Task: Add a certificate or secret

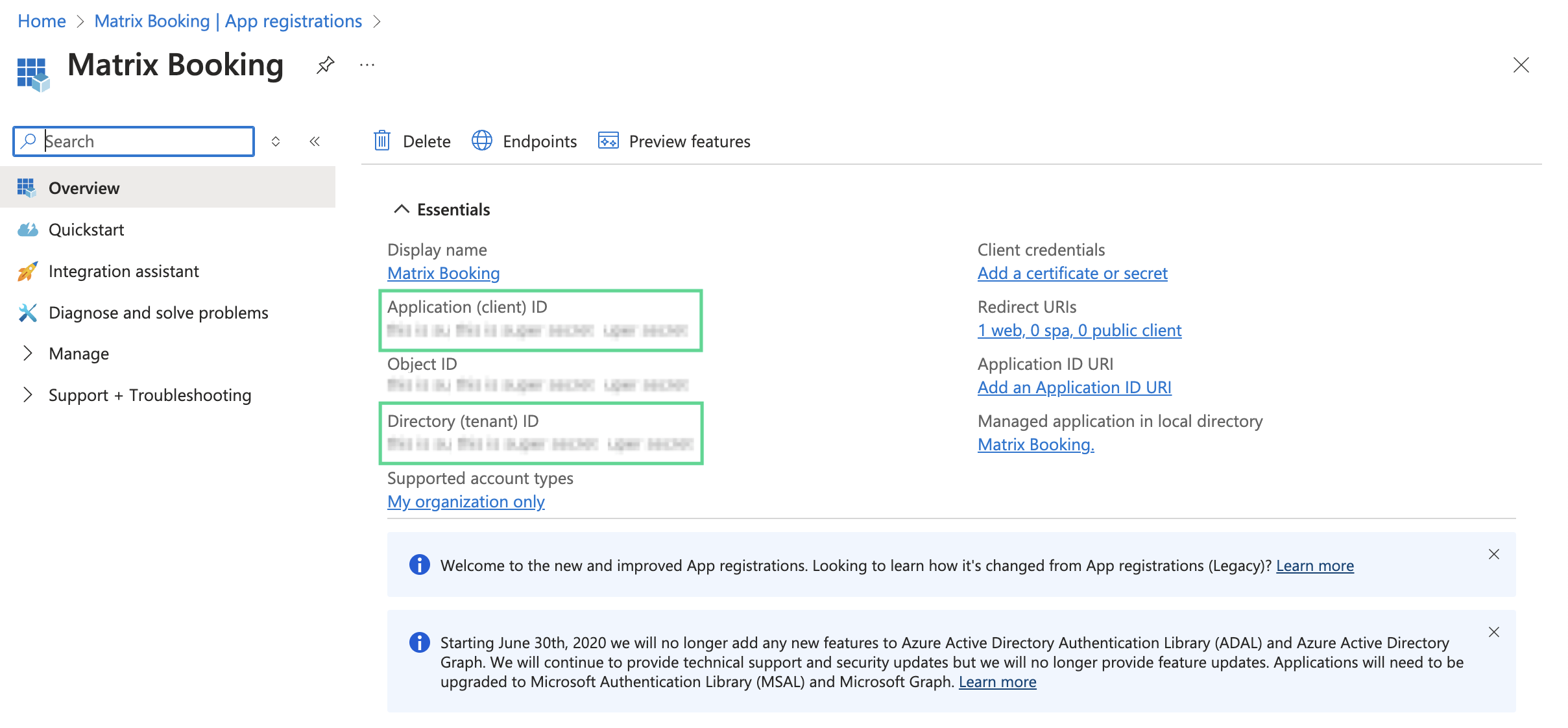Action: coord(1072,273)
